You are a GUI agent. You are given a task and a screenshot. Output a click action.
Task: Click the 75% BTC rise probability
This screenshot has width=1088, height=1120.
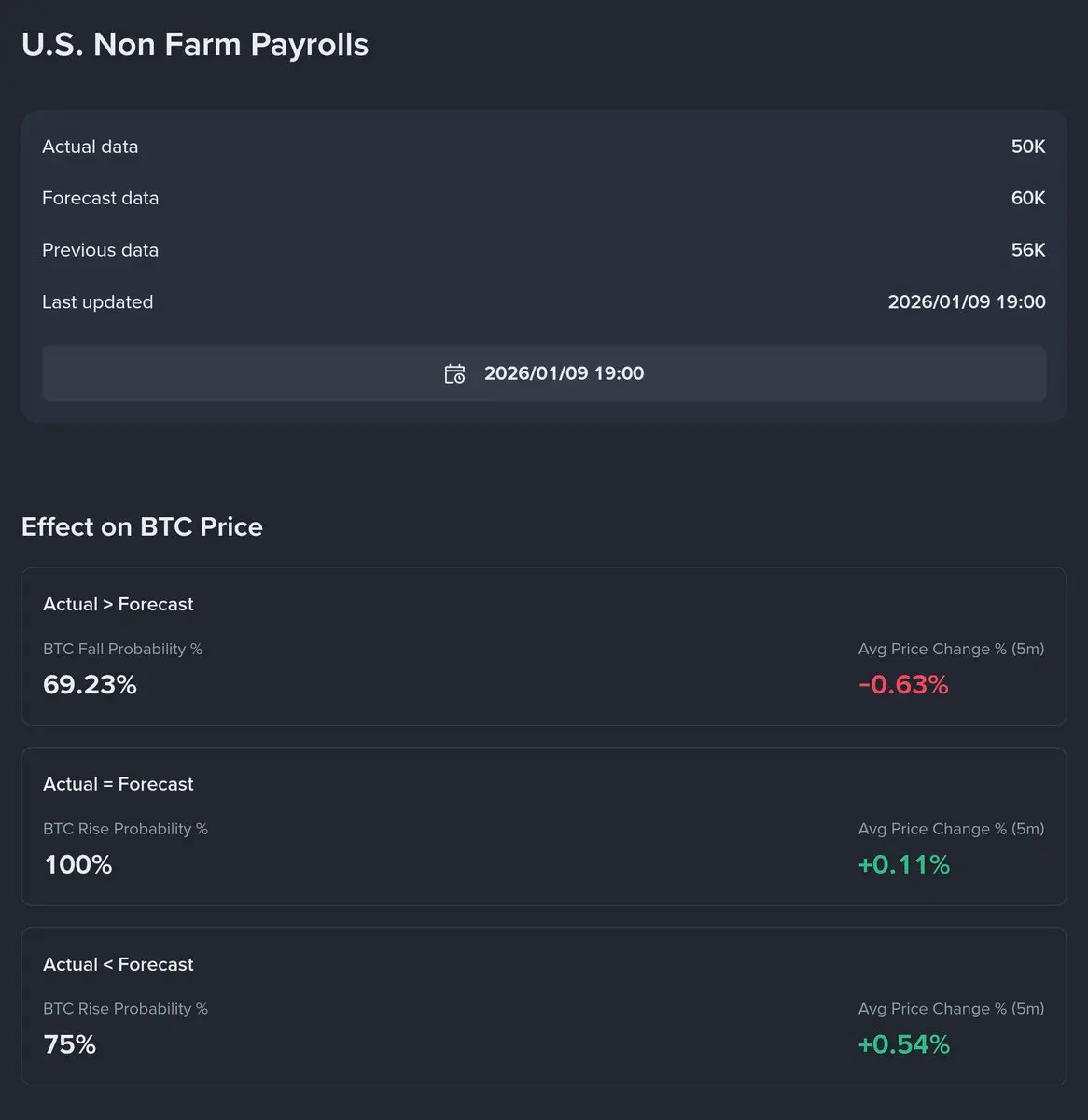[x=70, y=1044]
